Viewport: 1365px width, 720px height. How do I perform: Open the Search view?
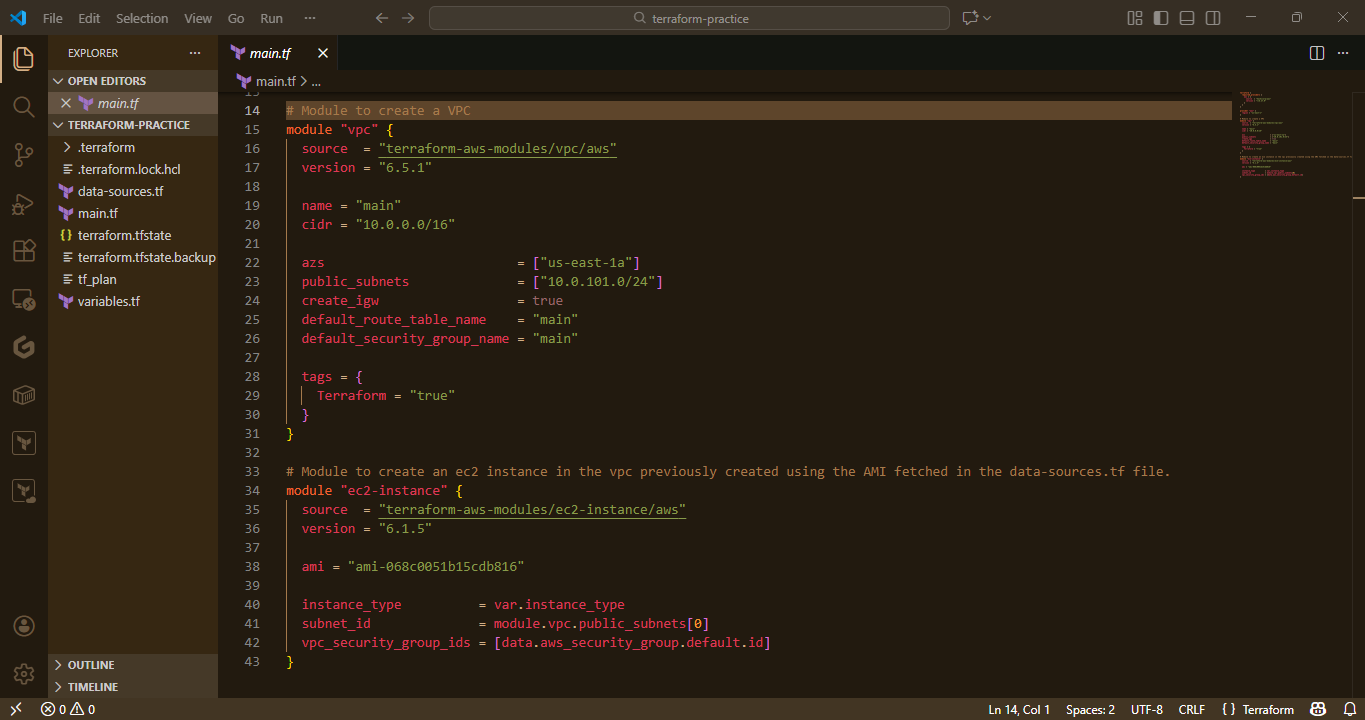(23, 106)
